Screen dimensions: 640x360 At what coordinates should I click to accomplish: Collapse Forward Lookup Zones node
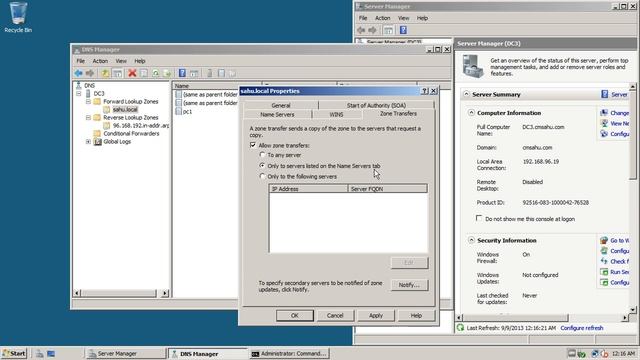click(88, 101)
